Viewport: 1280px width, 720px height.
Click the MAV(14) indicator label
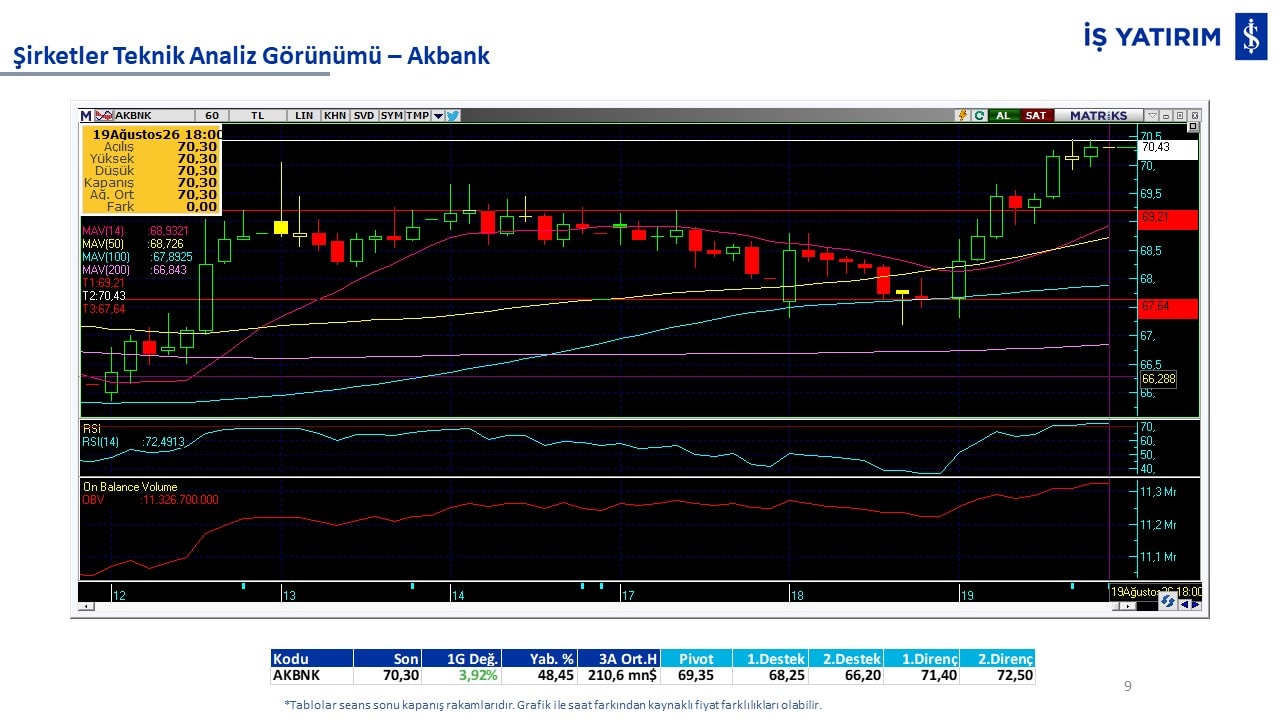point(103,231)
